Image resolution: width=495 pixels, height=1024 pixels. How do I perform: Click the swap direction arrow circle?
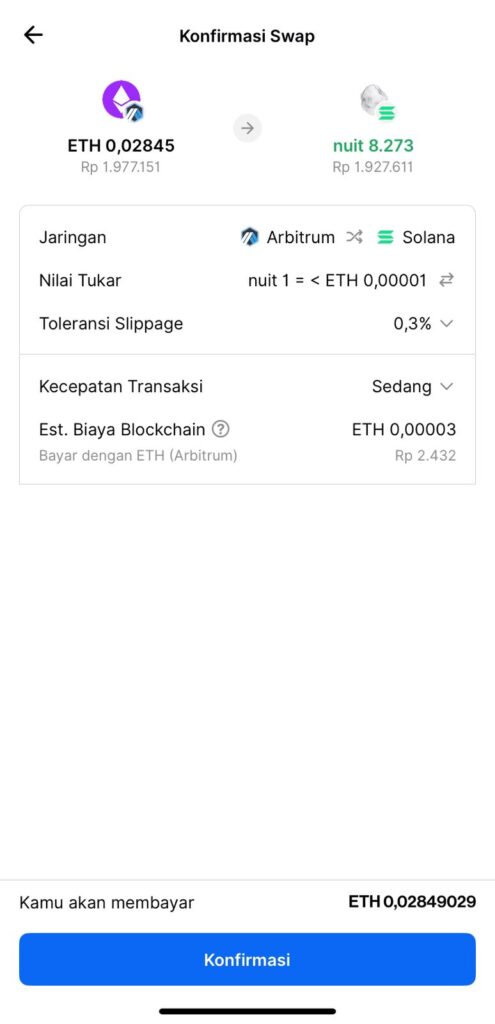pos(248,128)
